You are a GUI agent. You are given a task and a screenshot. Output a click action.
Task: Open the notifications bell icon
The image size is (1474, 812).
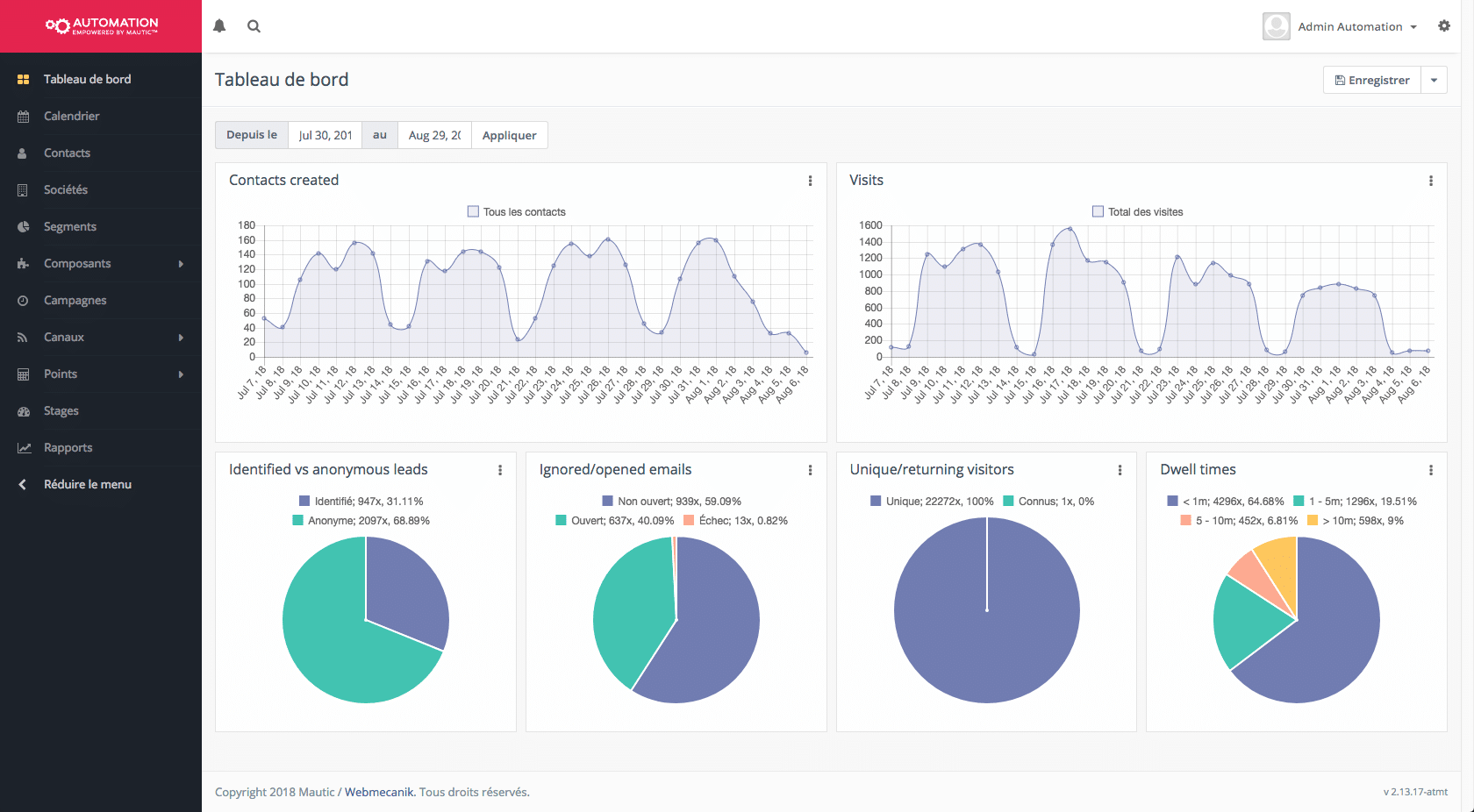(x=219, y=26)
